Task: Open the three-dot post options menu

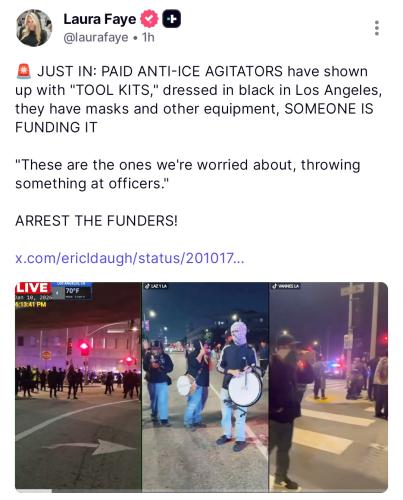Action: click(377, 28)
